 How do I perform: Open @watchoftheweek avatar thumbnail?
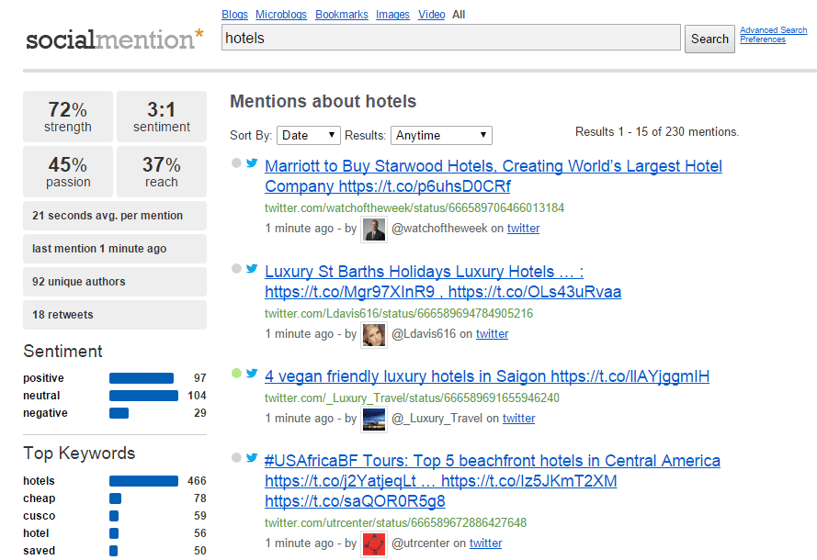click(374, 229)
